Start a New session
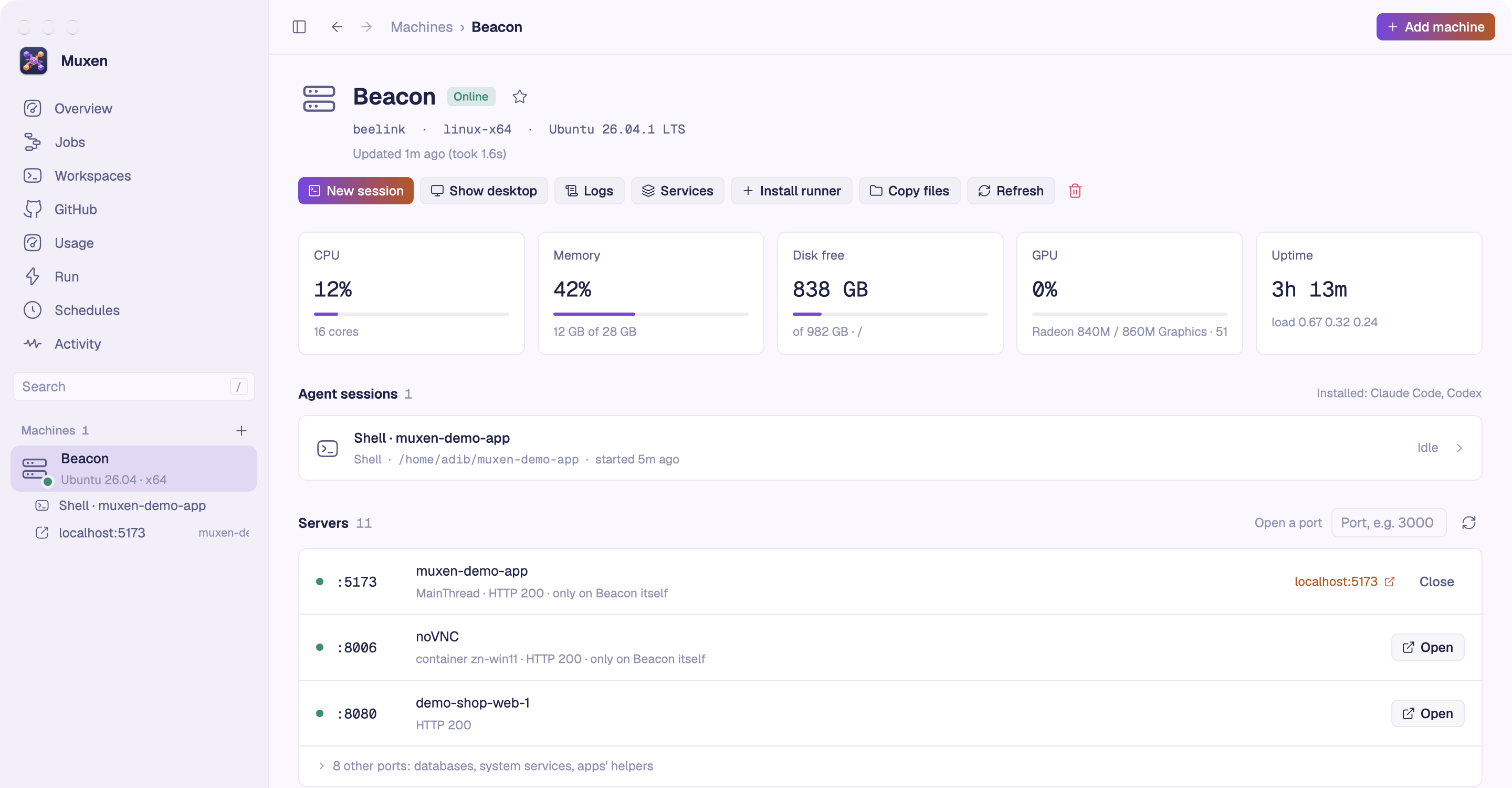The image size is (1512, 788). pos(356,191)
